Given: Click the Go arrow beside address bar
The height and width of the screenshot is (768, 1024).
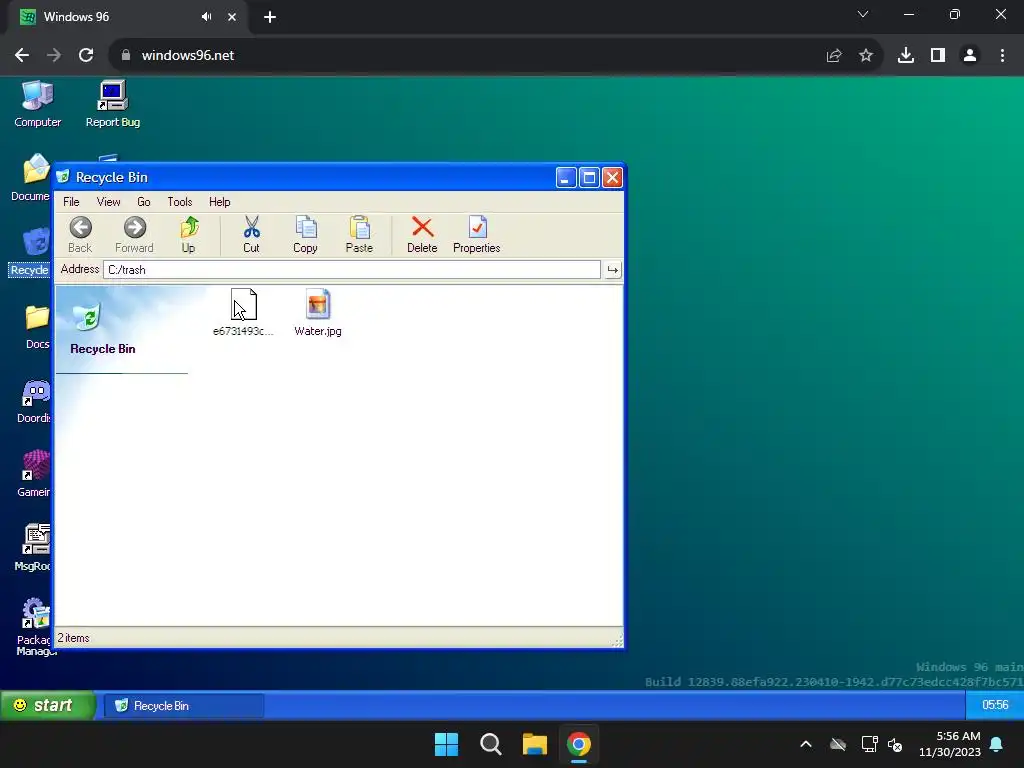Looking at the screenshot, I should (613, 270).
